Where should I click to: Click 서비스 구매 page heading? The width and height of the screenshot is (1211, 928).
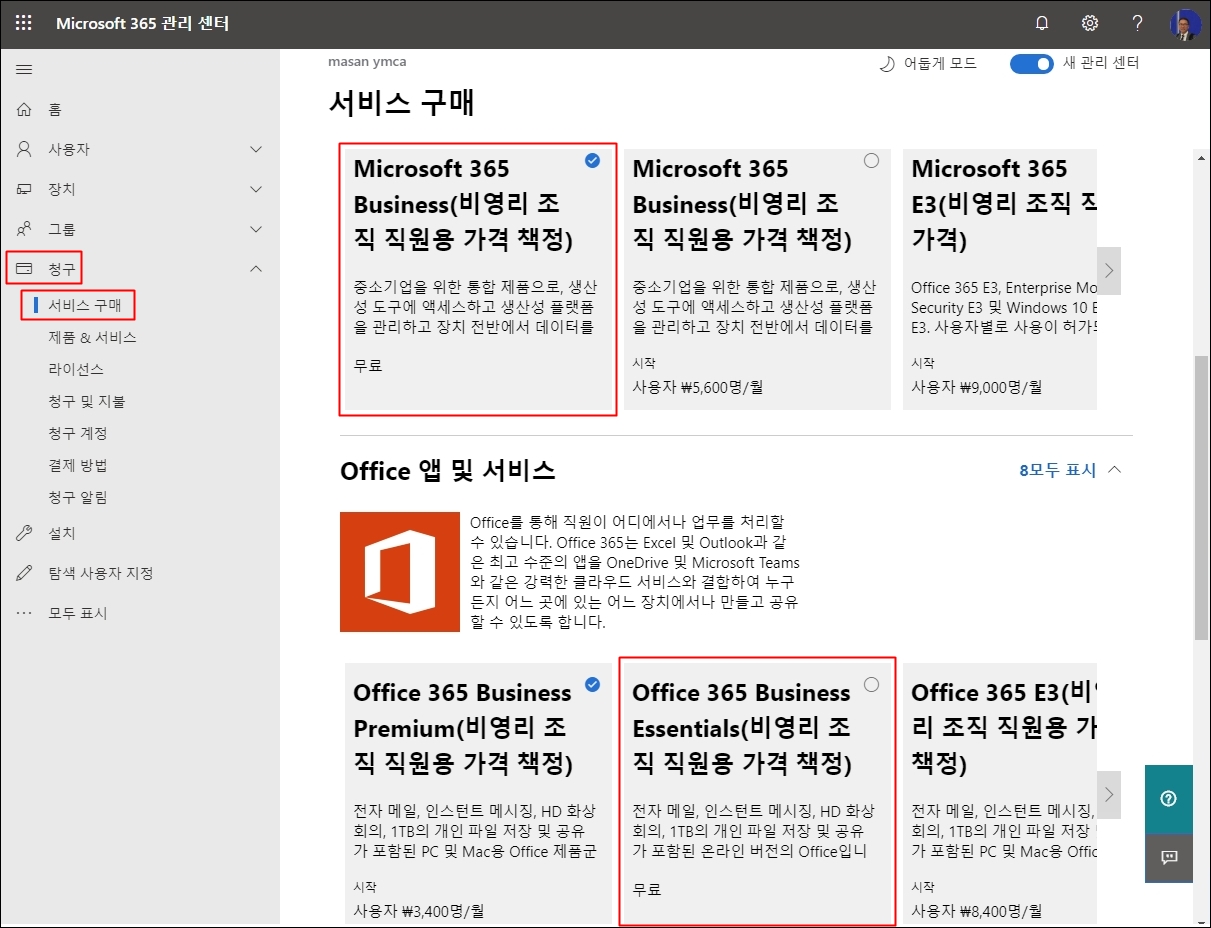pos(401,102)
